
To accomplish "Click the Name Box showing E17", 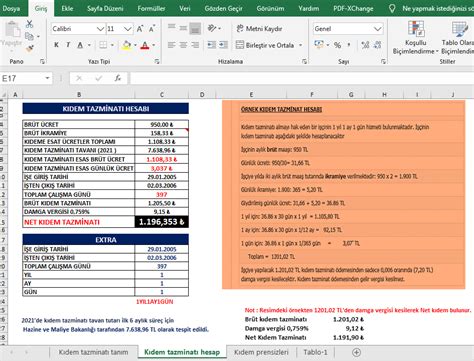I will click(22, 79).
